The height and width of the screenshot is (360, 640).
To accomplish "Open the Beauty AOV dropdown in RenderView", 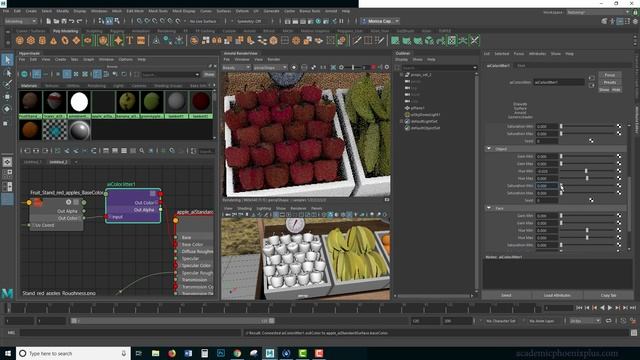I will pos(236,67).
